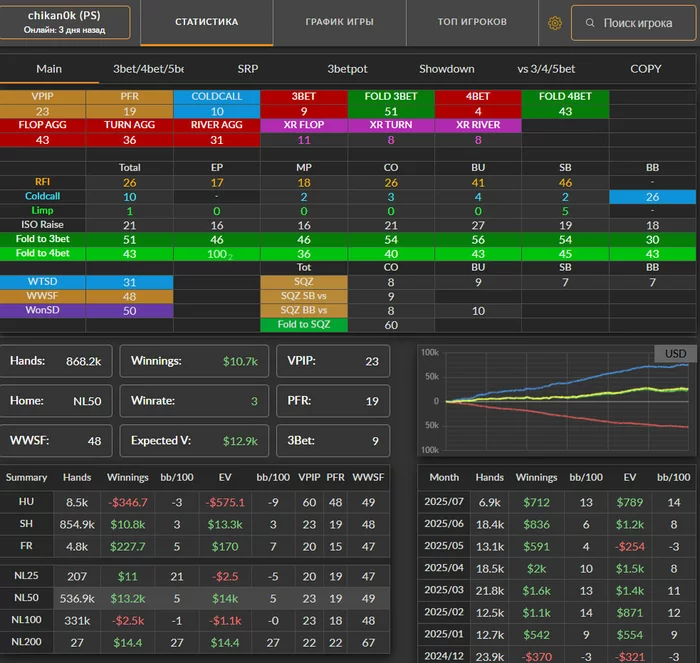Click the orange VPIP stat header
The image size is (700, 663).
point(43,97)
